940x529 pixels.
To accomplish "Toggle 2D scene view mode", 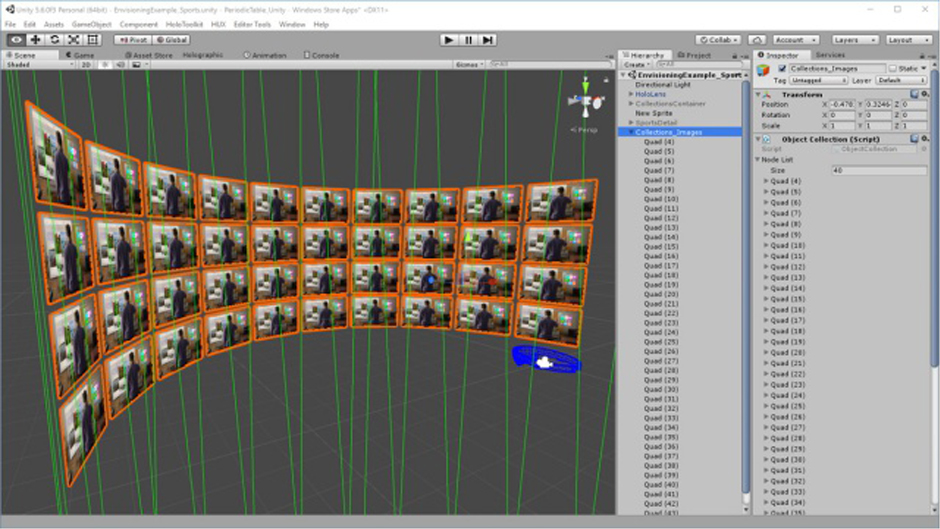I will [x=86, y=65].
